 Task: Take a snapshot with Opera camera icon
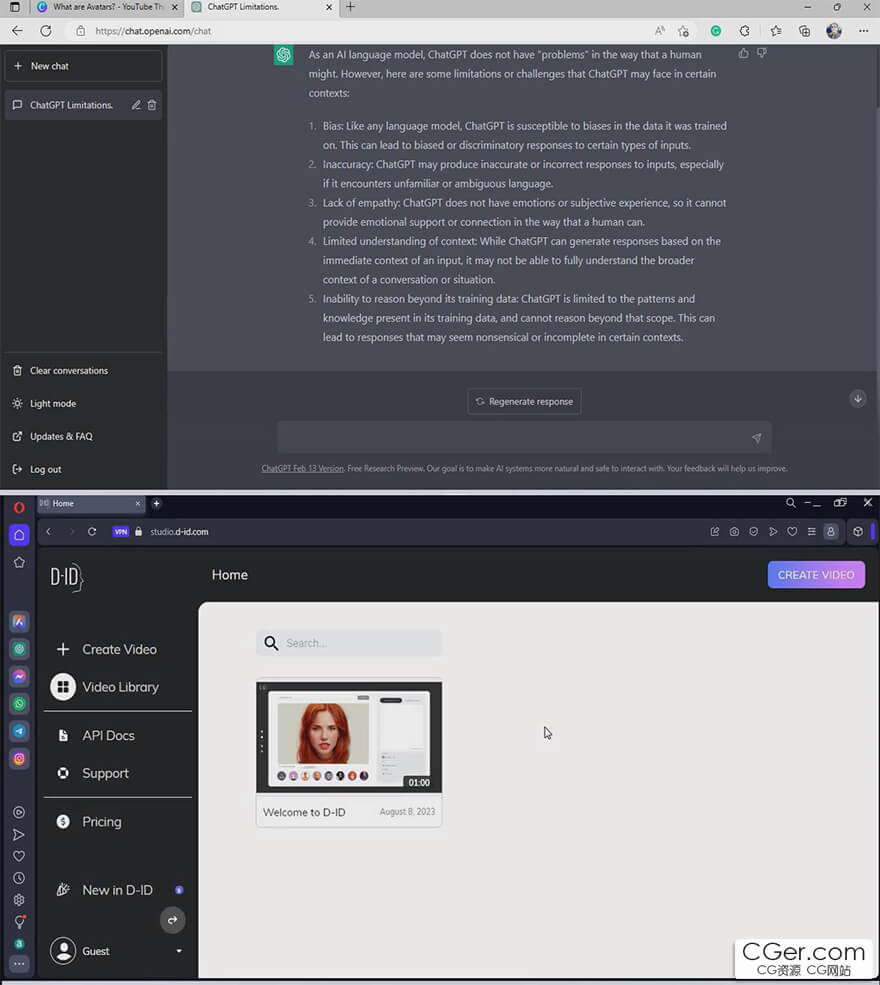(734, 531)
